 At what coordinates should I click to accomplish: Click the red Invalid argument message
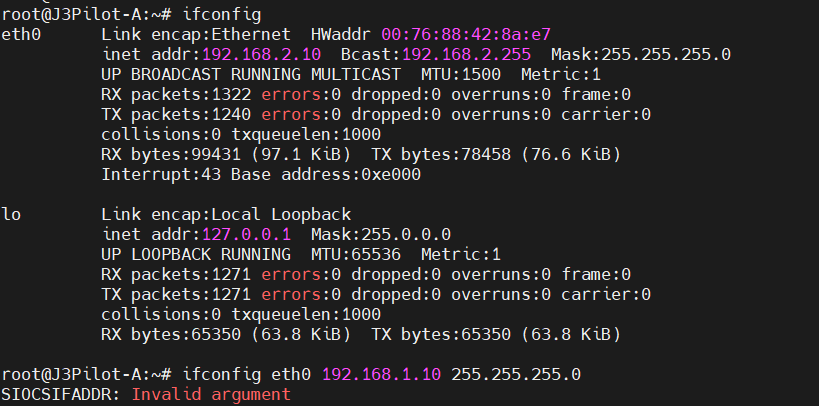coord(211,395)
